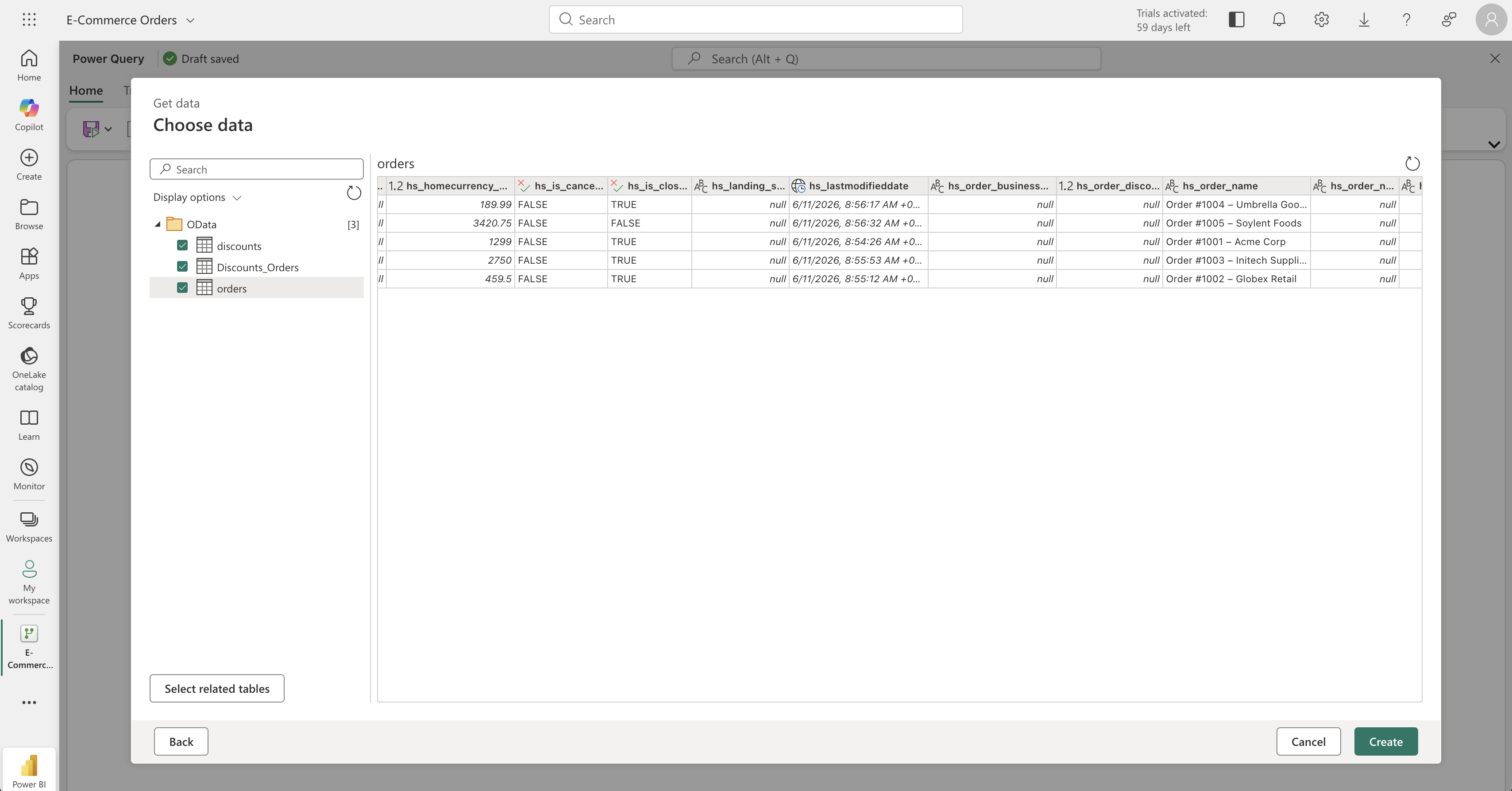
Task: Click the hs_order_business... column header
Action: (x=992, y=186)
